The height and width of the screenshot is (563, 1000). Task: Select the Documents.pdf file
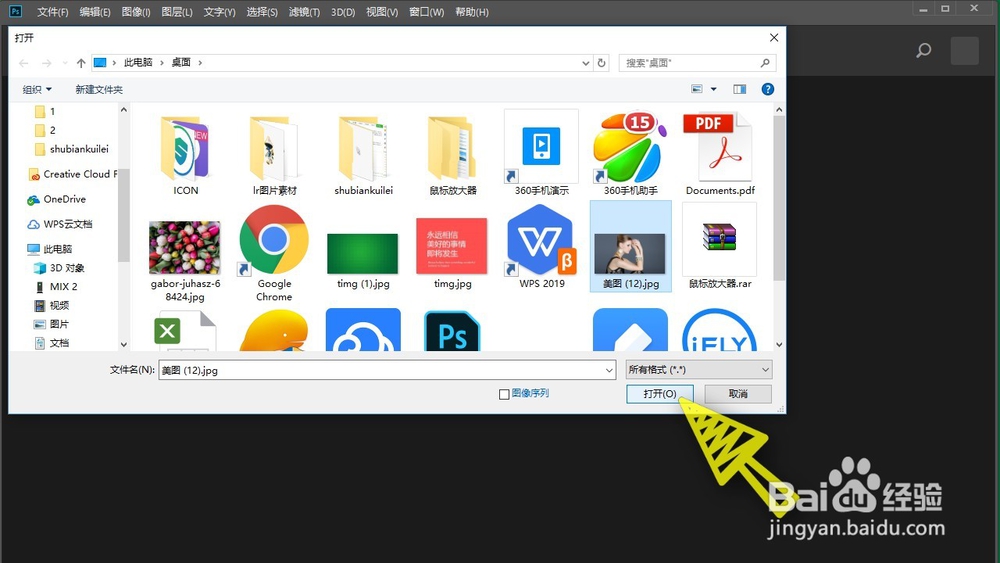click(x=720, y=154)
